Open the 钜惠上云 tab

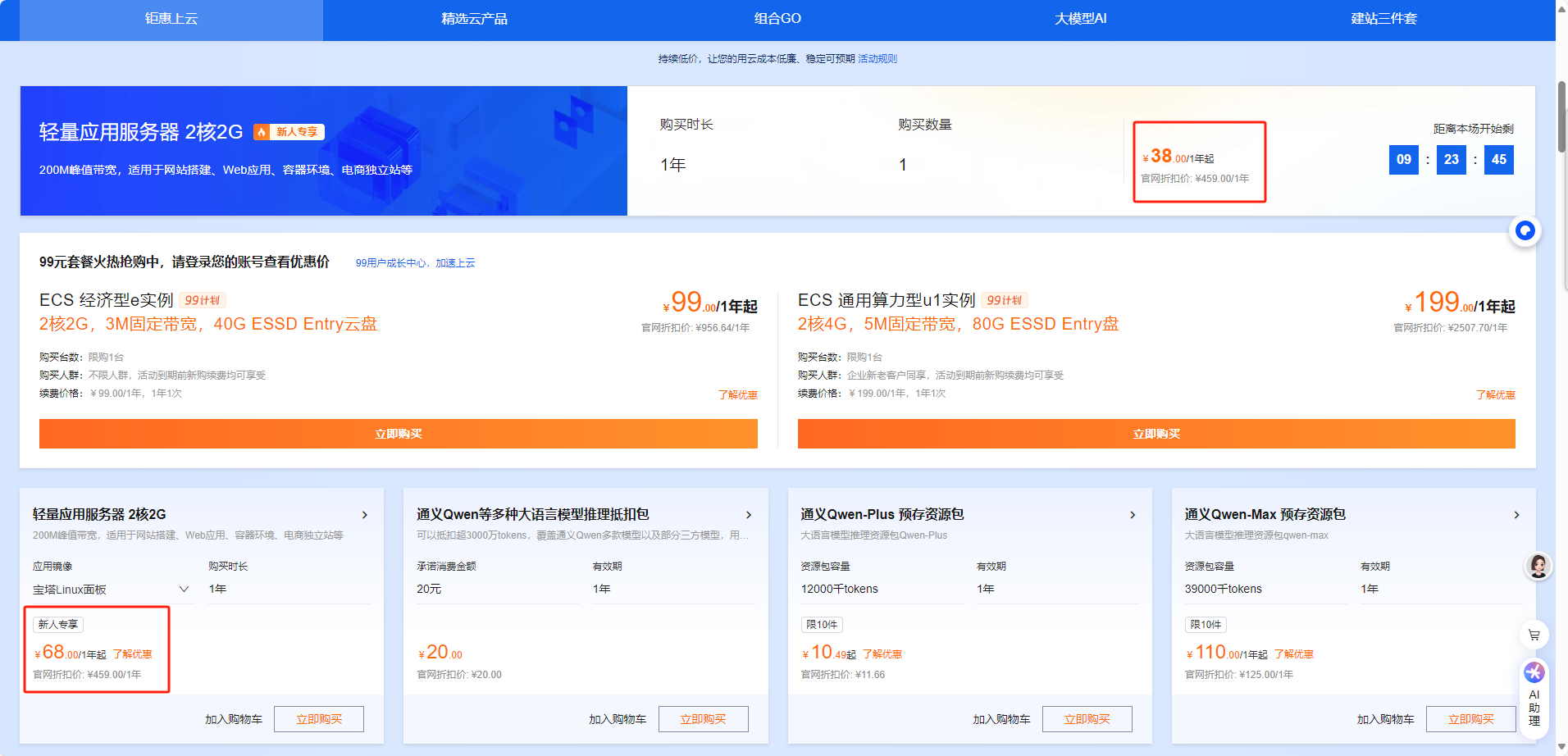[171, 19]
